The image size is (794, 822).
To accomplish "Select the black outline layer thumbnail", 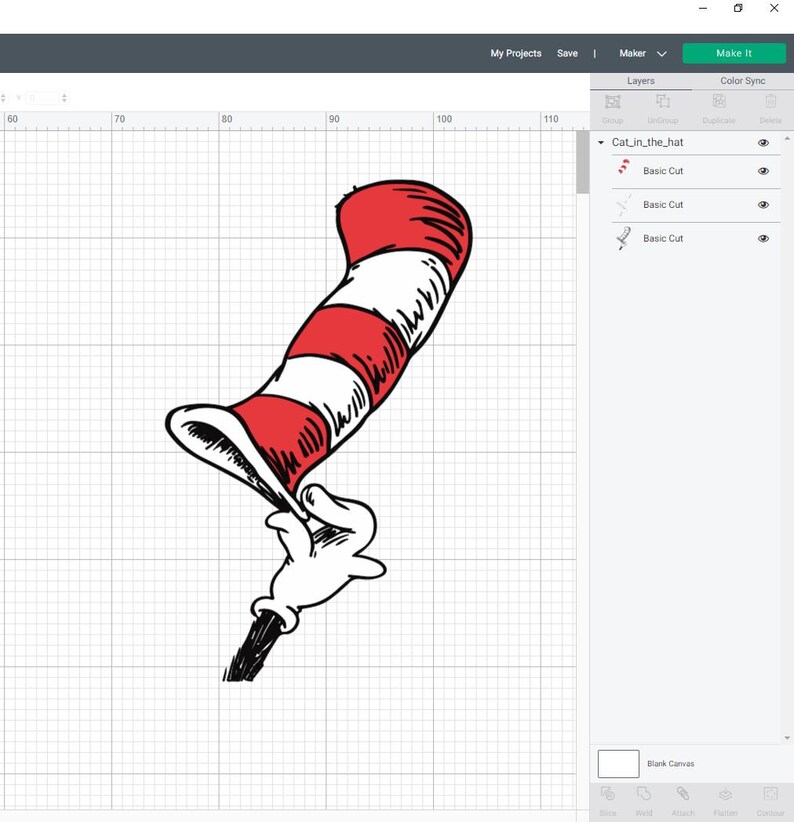I will 623,238.
